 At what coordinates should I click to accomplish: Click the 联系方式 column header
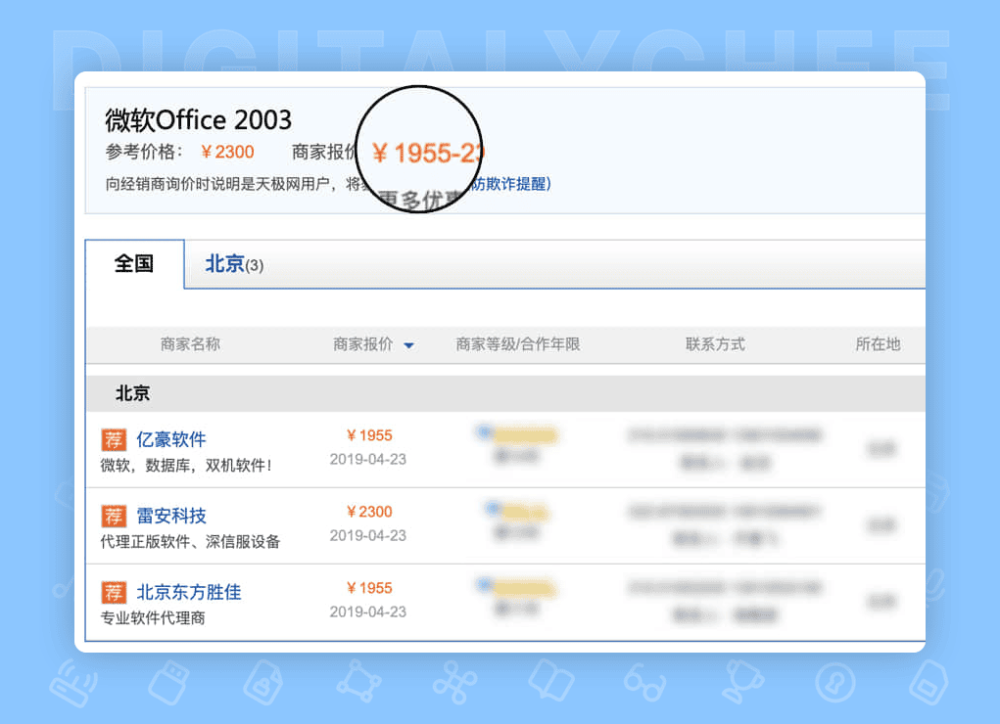point(715,344)
